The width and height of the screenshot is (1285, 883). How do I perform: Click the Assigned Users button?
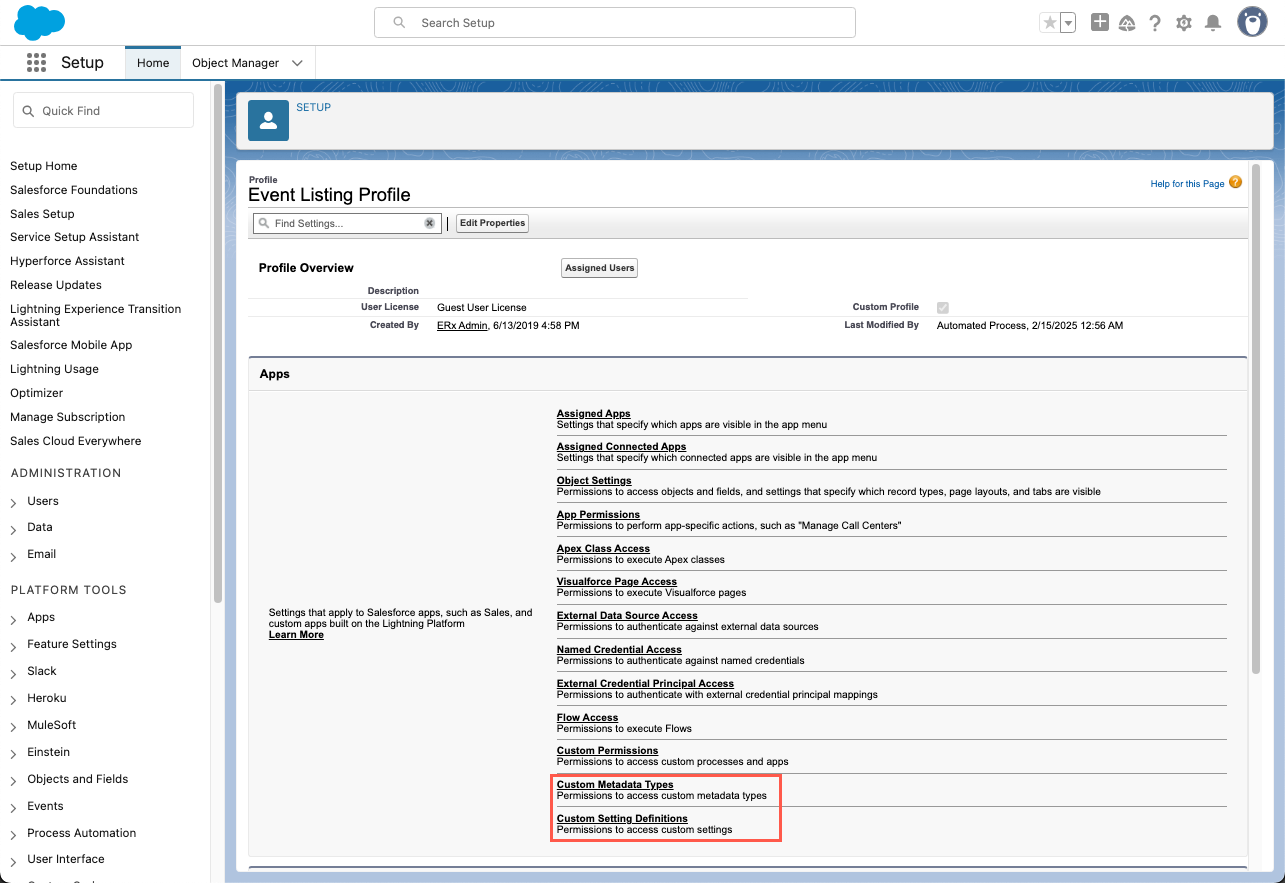pyautogui.click(x=599, y=268)
